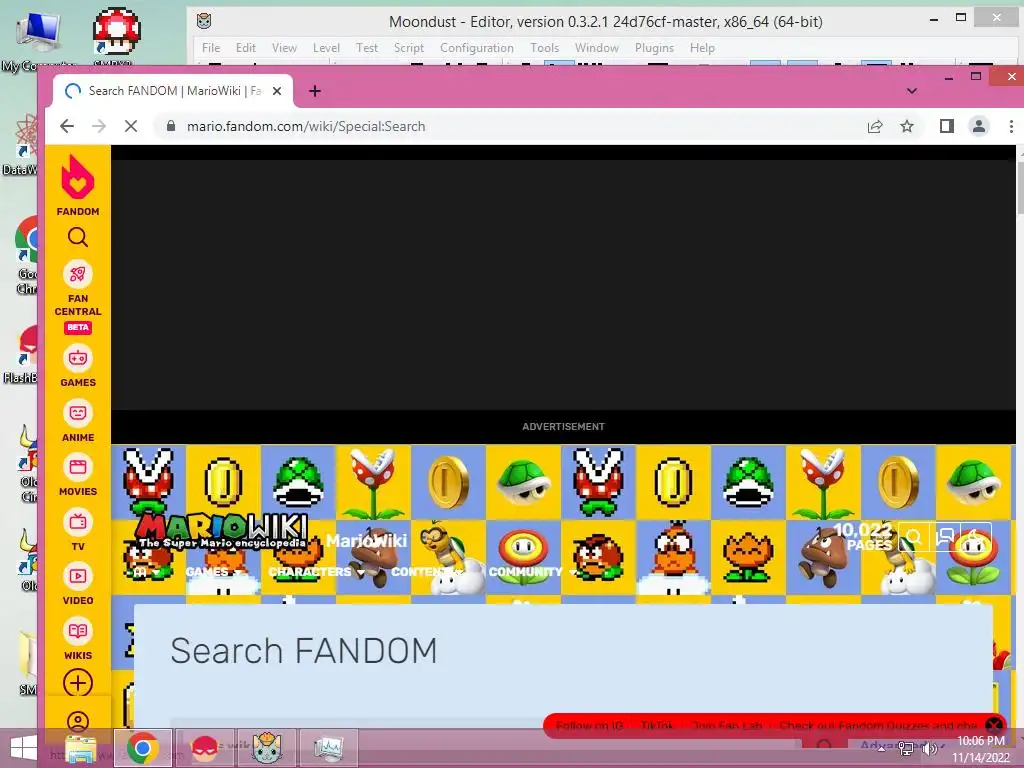Go back with the browser back arrow

[67, 126]
